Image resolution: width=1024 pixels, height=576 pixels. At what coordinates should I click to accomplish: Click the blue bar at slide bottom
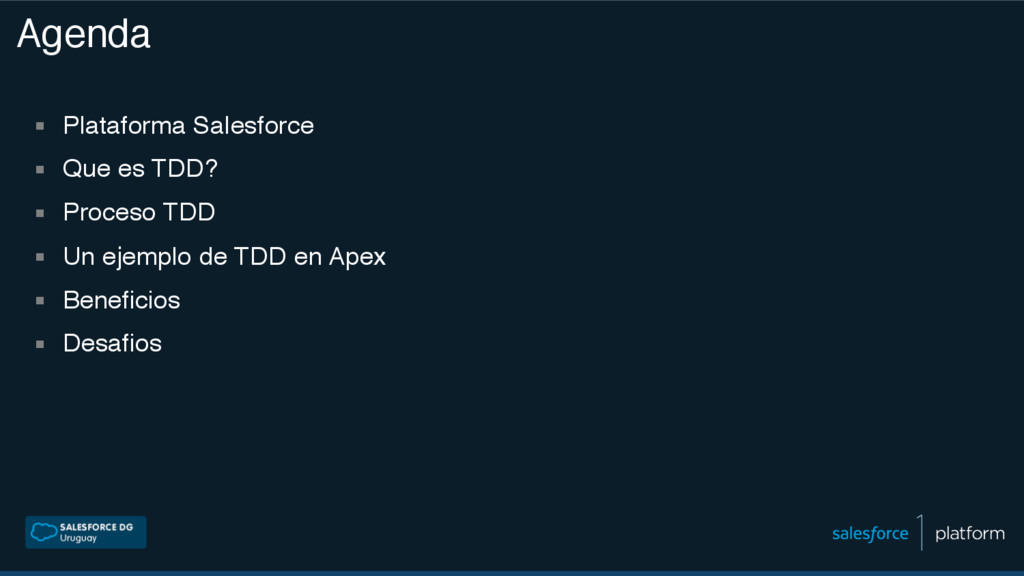tap(512, 573)
